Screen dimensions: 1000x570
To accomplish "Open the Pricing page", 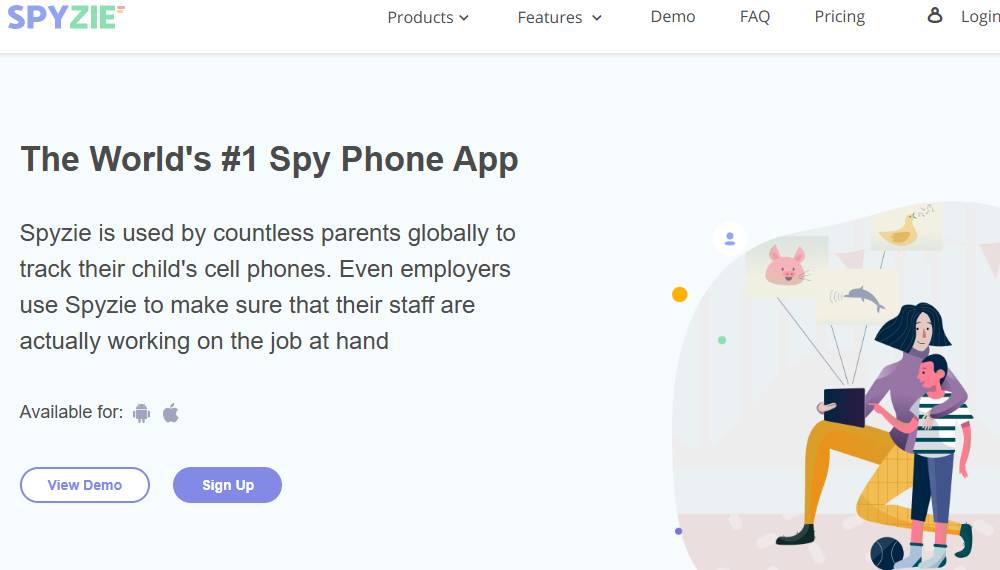I will click(840, 17).
